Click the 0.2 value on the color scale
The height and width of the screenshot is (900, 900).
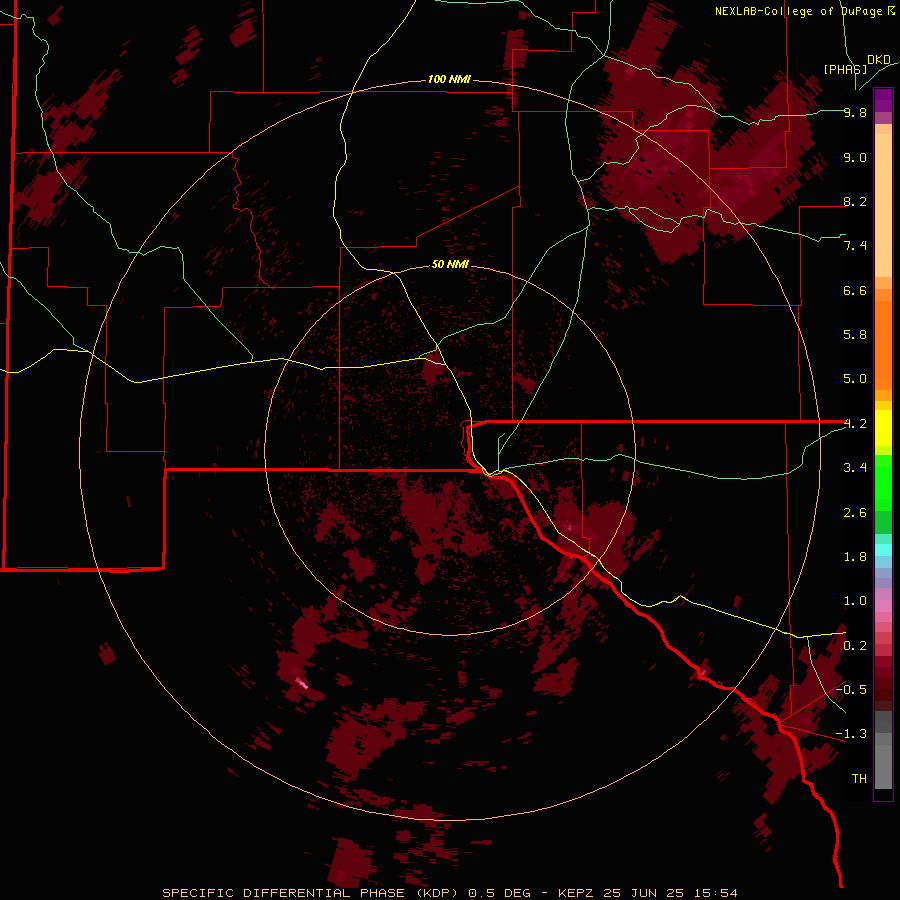pos(855,646)
